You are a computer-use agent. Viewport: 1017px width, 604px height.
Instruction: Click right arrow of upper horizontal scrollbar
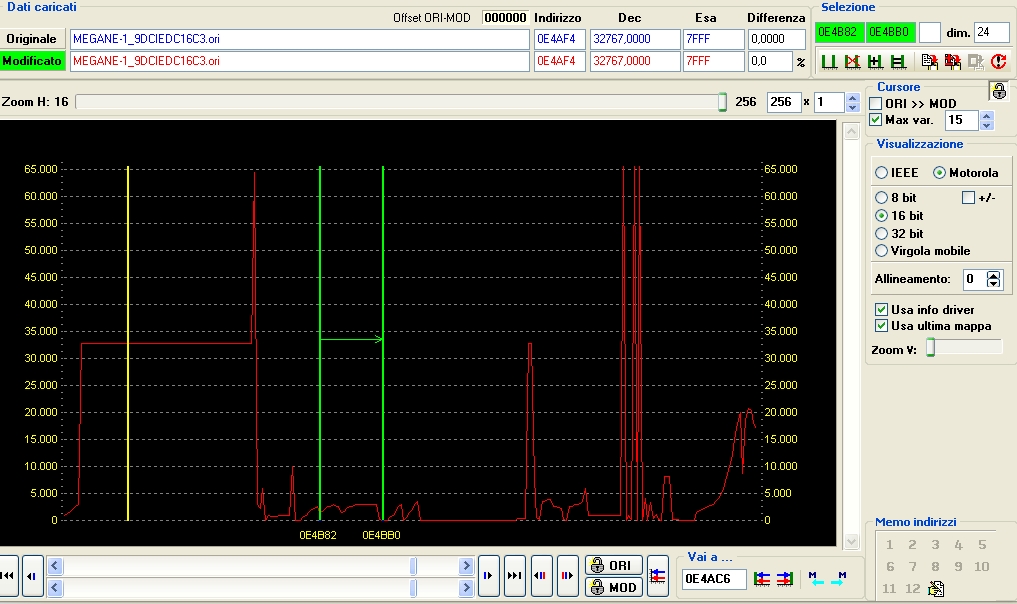click(x=466, y=566)
